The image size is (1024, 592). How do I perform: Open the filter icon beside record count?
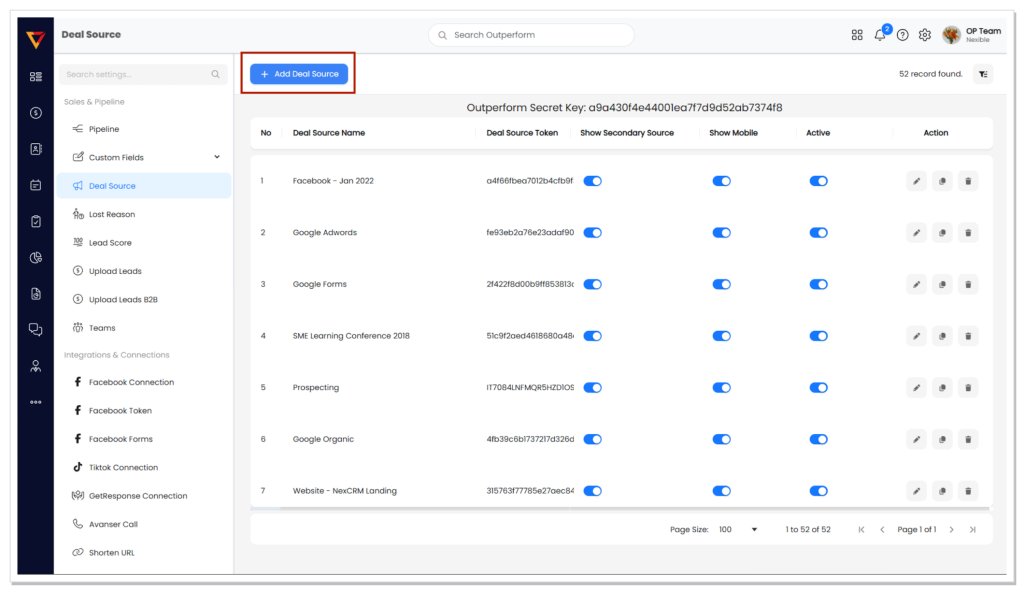pos(983,74)
